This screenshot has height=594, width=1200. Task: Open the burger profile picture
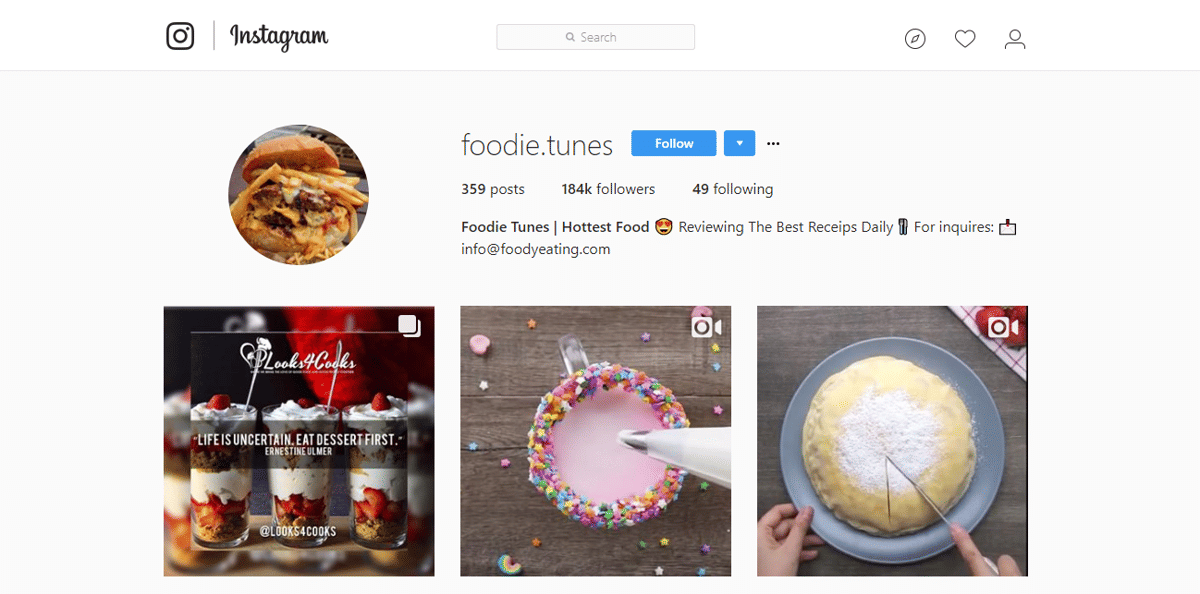pos(298,195)
